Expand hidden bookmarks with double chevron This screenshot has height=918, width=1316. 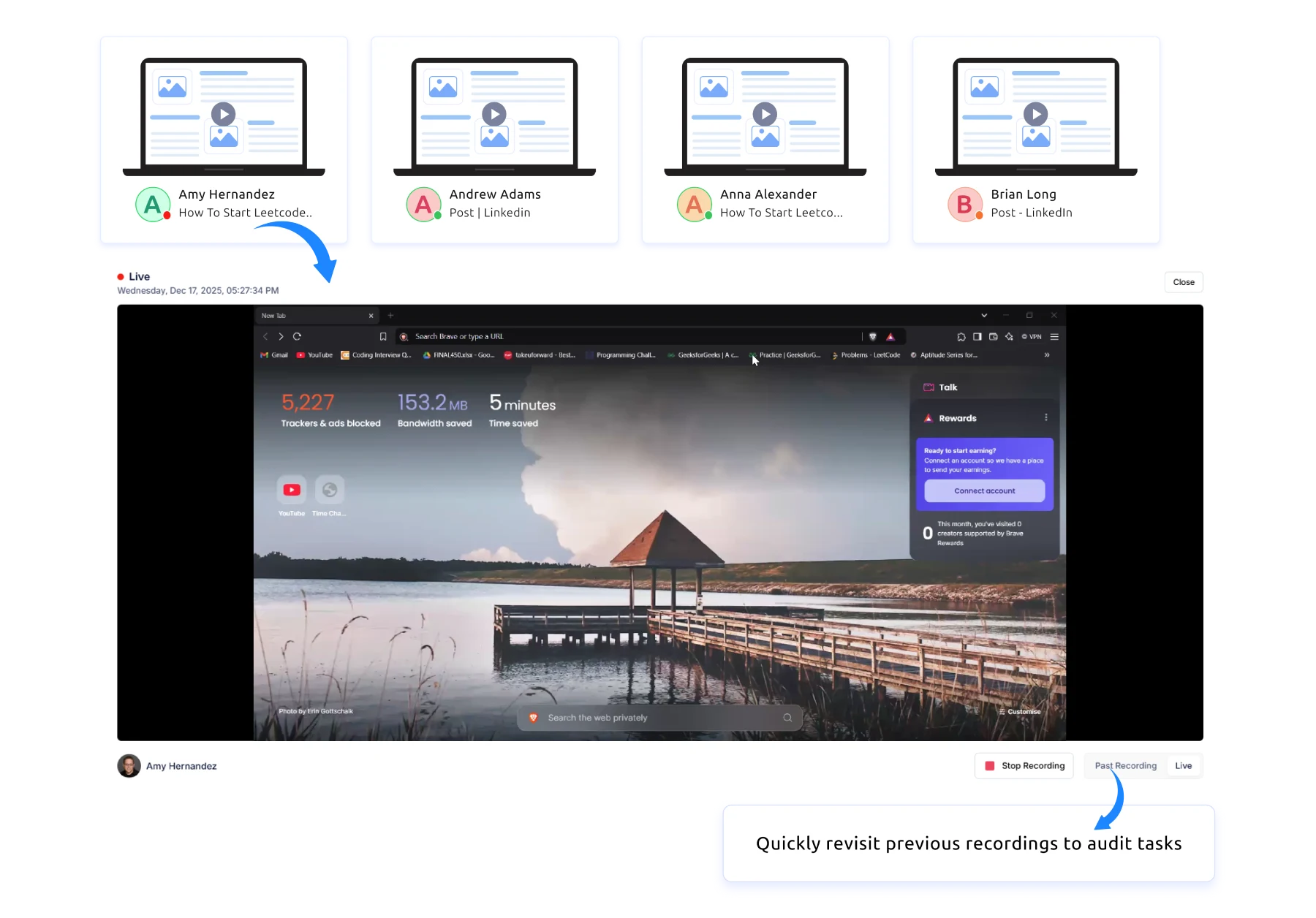click(x=1047, y=355)
